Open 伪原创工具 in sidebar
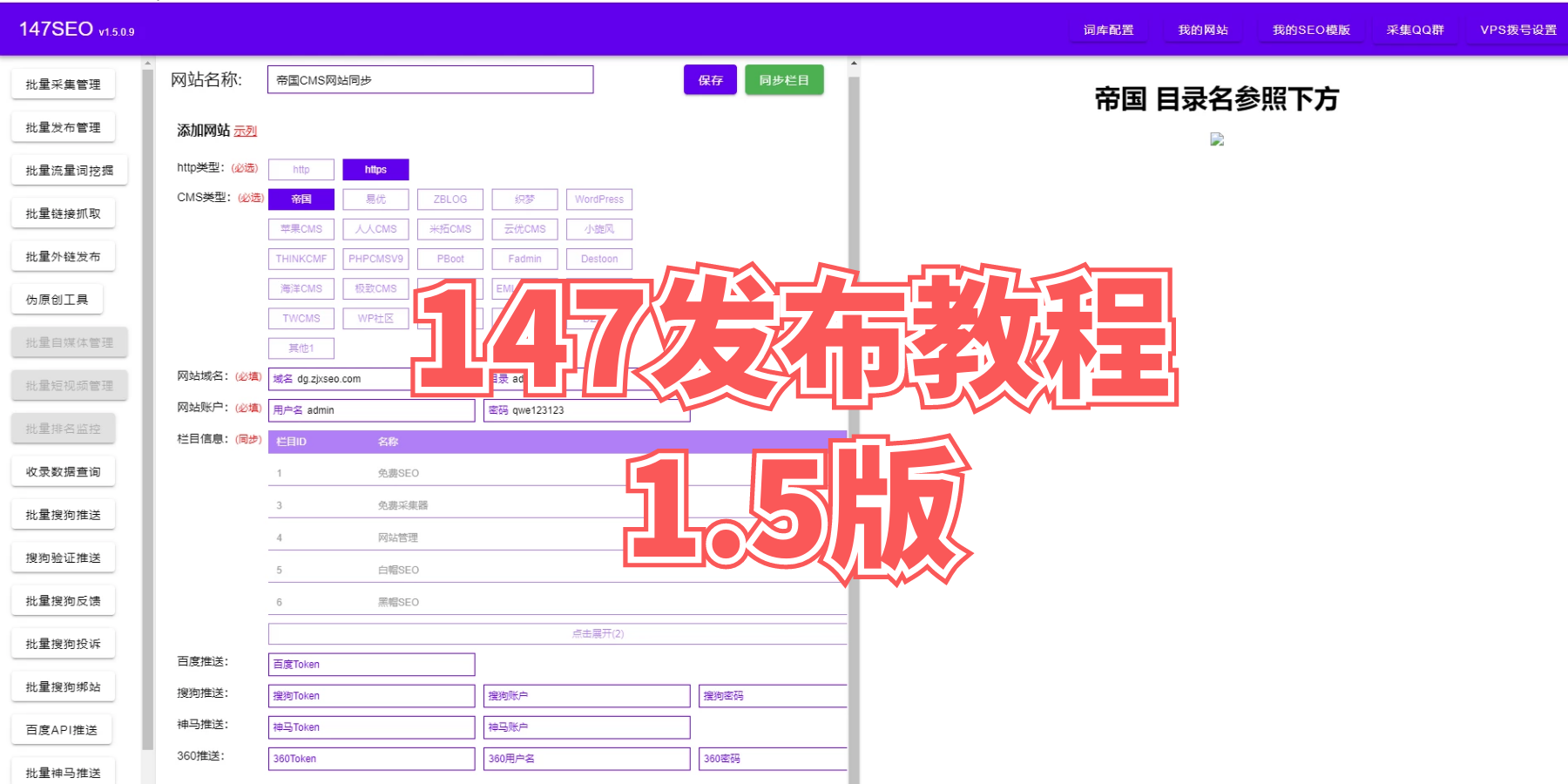Screen dimensions: 1568x784 [57, 300]
